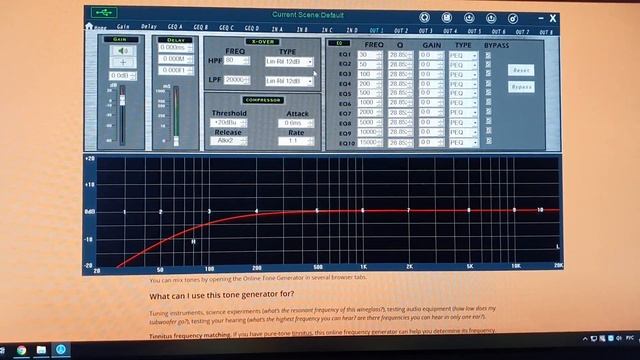Open the OUT 5 tab
Image resolution: width=640 pixels, height=360 pixels.
[x=474, y=31]
